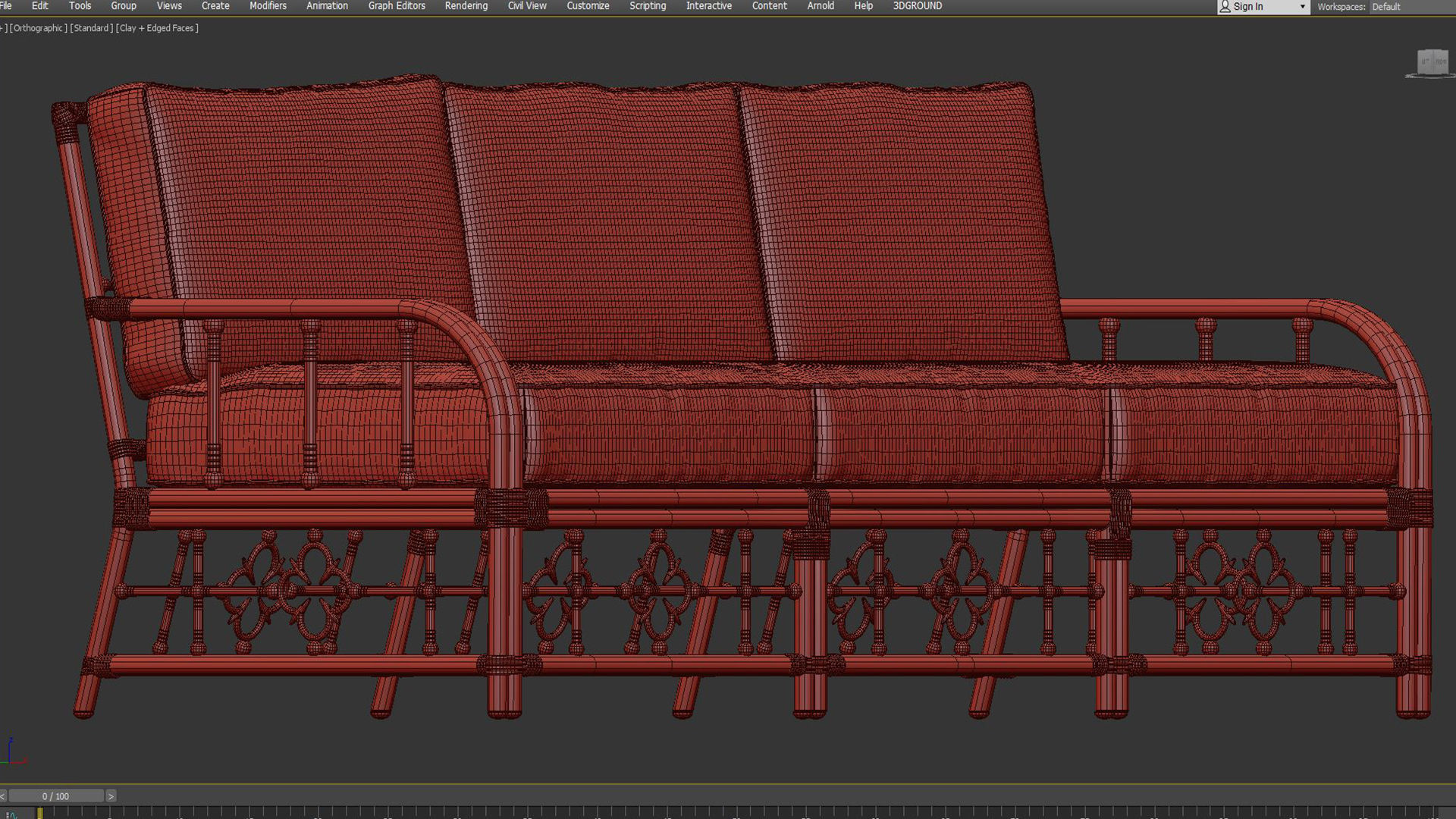The width and height of the screenshot is (1456, 819).
Task: Open the Workspaces Default selector
Action: [1385, 7]
